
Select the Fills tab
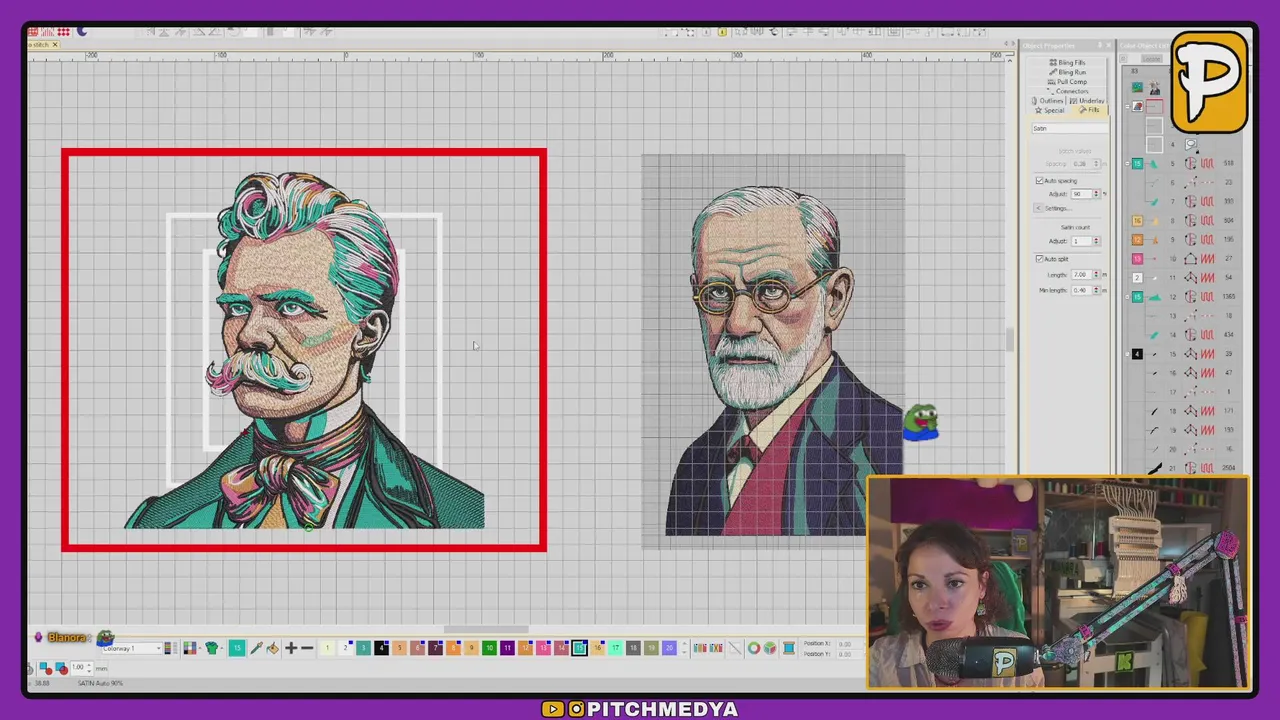click(x=1089, y=110)
